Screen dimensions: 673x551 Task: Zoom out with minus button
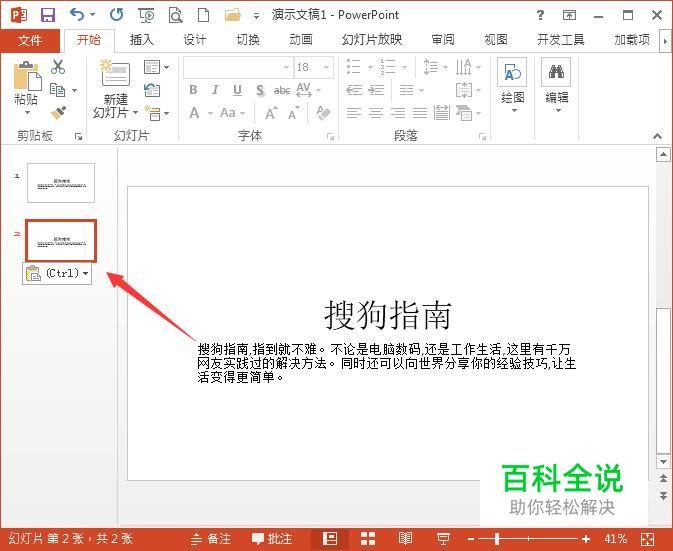click(471, 539)
